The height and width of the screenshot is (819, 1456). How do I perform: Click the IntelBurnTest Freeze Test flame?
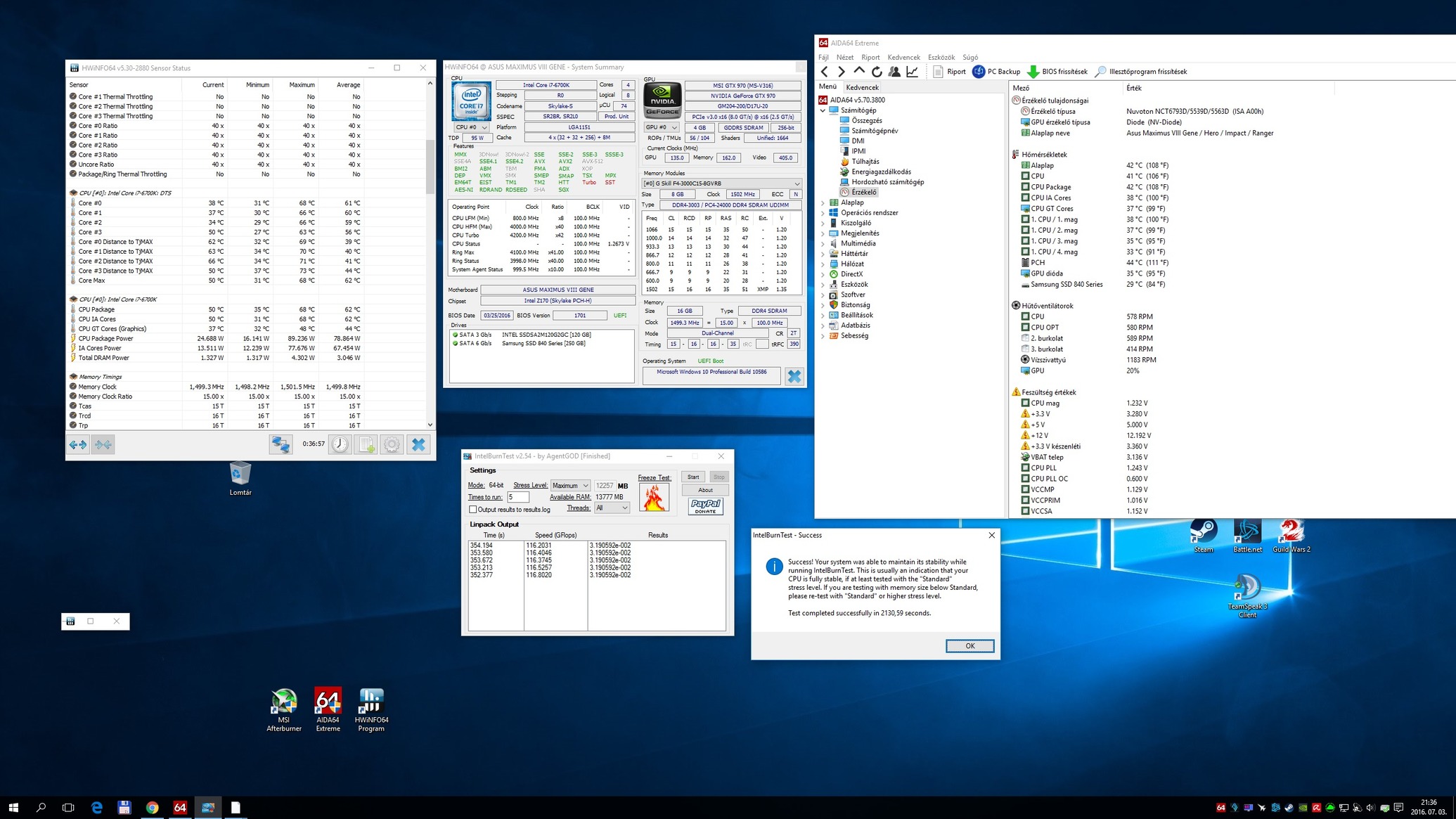(x=654, y=497)
